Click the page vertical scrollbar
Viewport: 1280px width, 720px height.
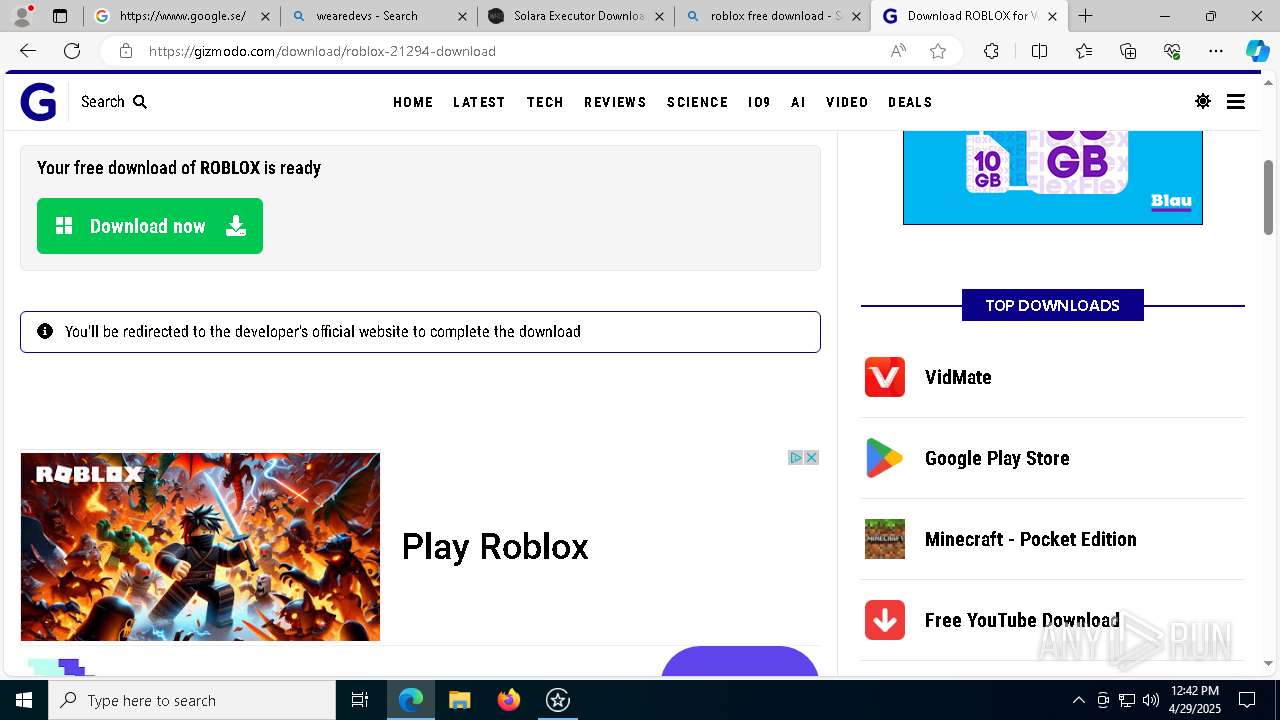[1269, 198]
